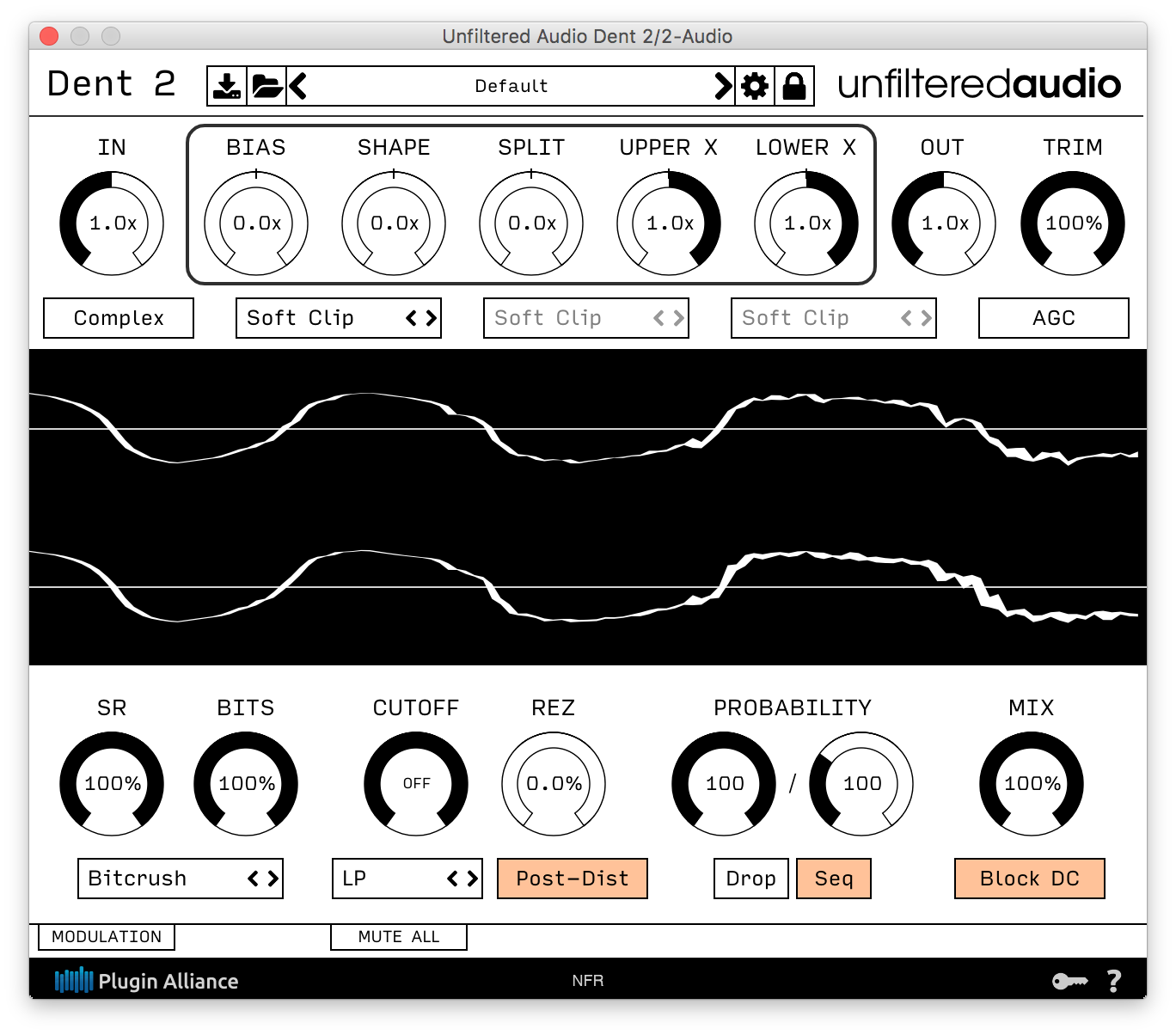Select previous mode on active Soft Clip selector
This screenshot has height=1035, width=1176.
coord(412,318)
